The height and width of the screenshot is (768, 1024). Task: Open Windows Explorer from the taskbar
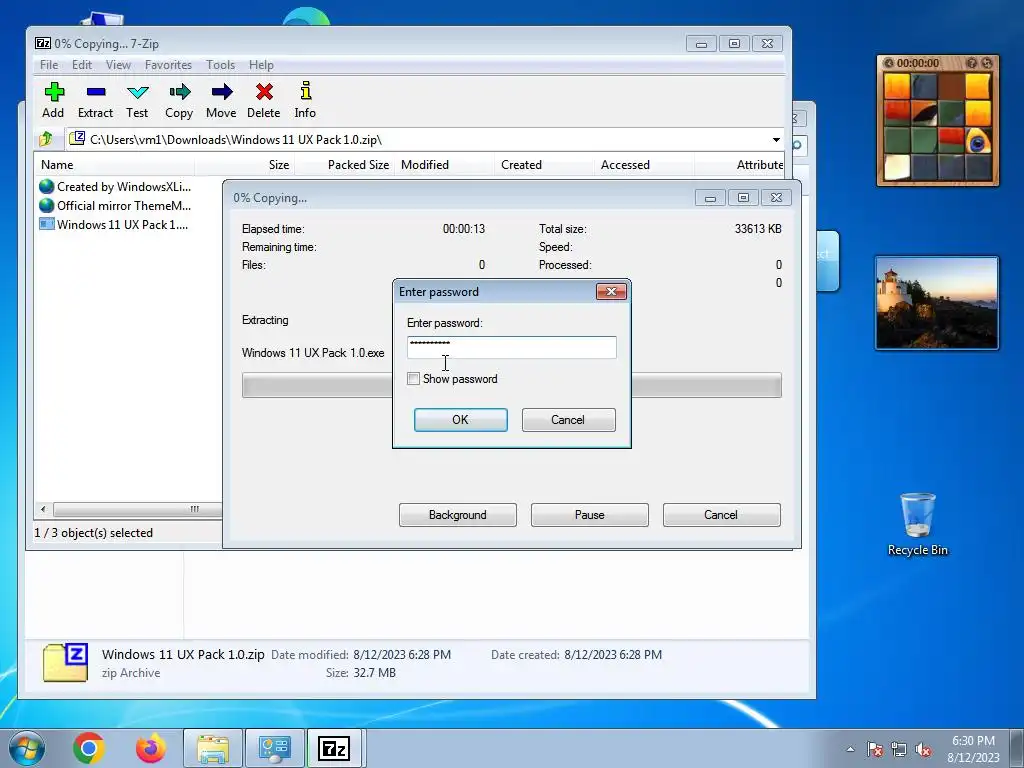213,748
